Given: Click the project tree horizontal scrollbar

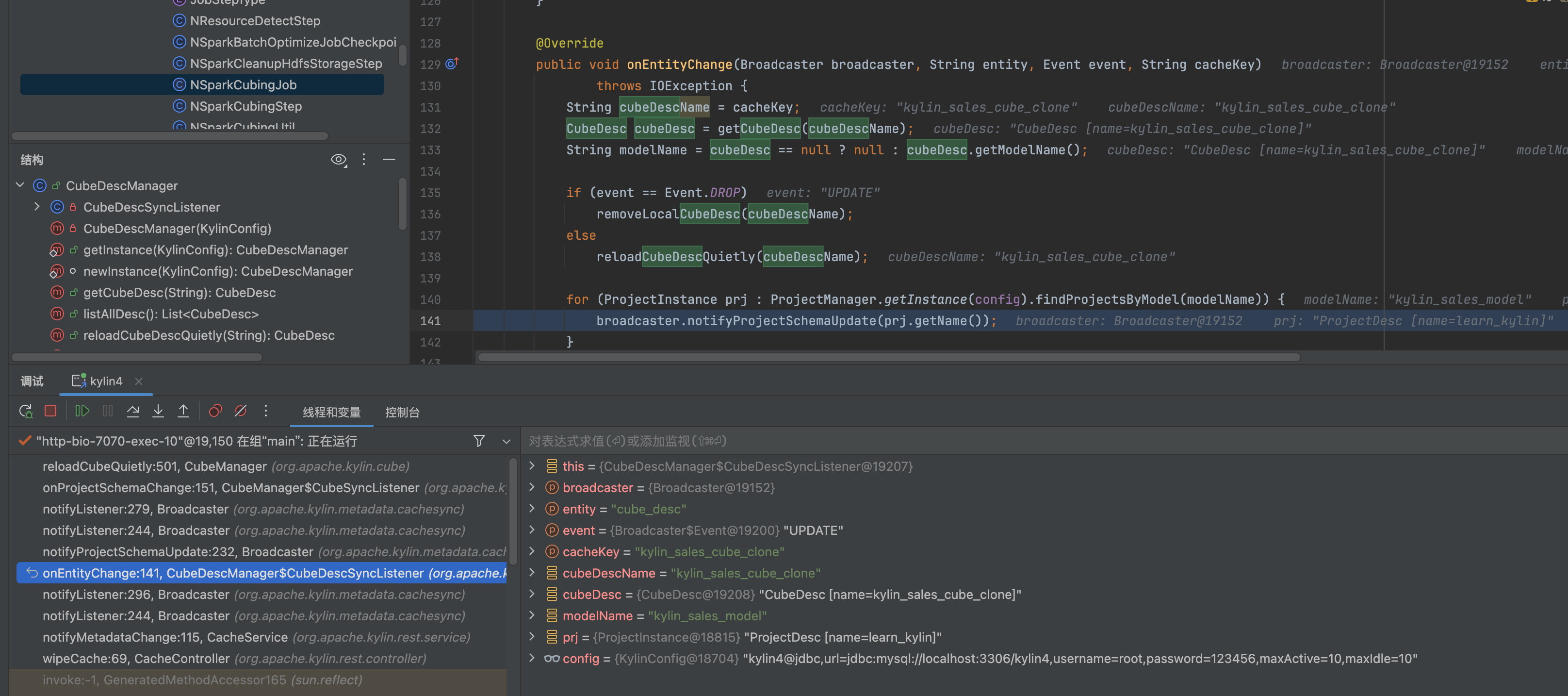Looking at the screenshot, I should pyautogui.click(x=170, y=136).
